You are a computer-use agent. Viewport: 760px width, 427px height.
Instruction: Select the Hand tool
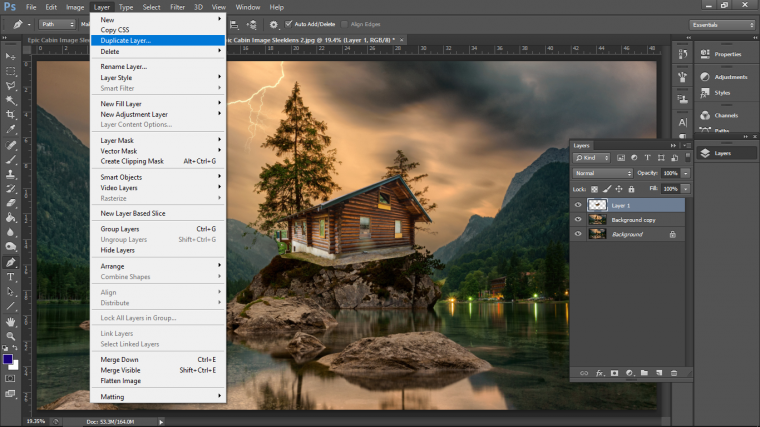click(x=10, y=322)
